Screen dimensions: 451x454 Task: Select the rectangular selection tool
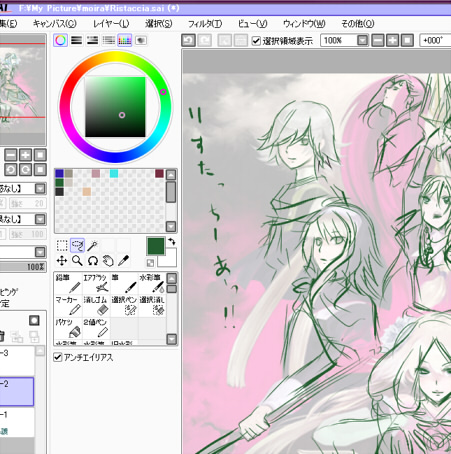tap(62, 246)
